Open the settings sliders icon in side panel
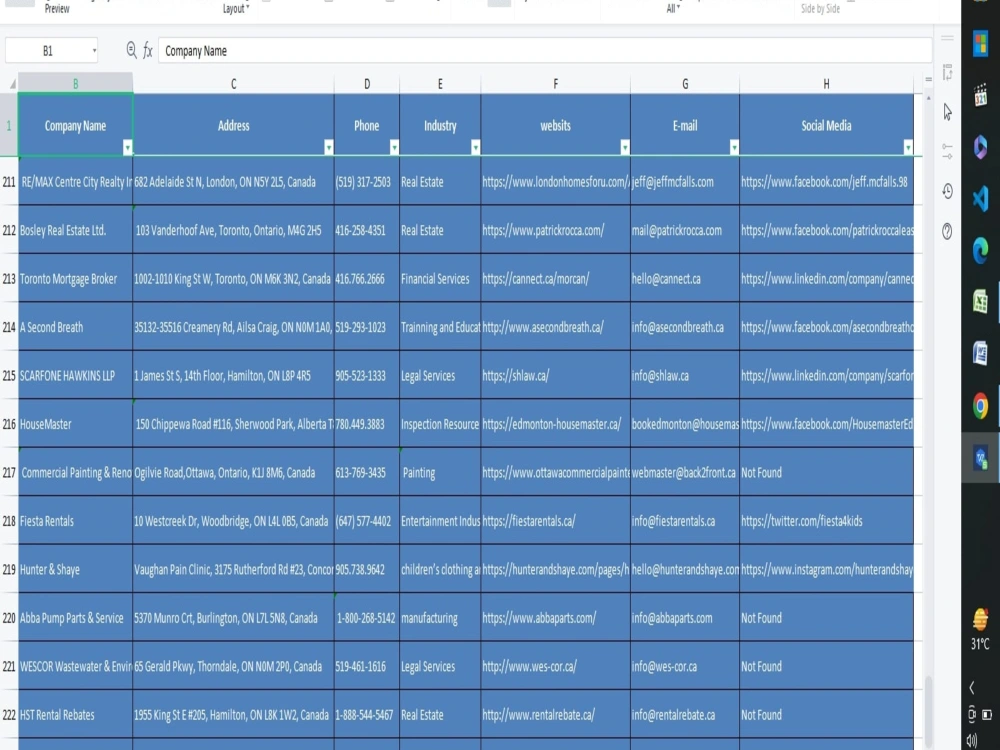The image size is (1000, 750). (948, 152)
